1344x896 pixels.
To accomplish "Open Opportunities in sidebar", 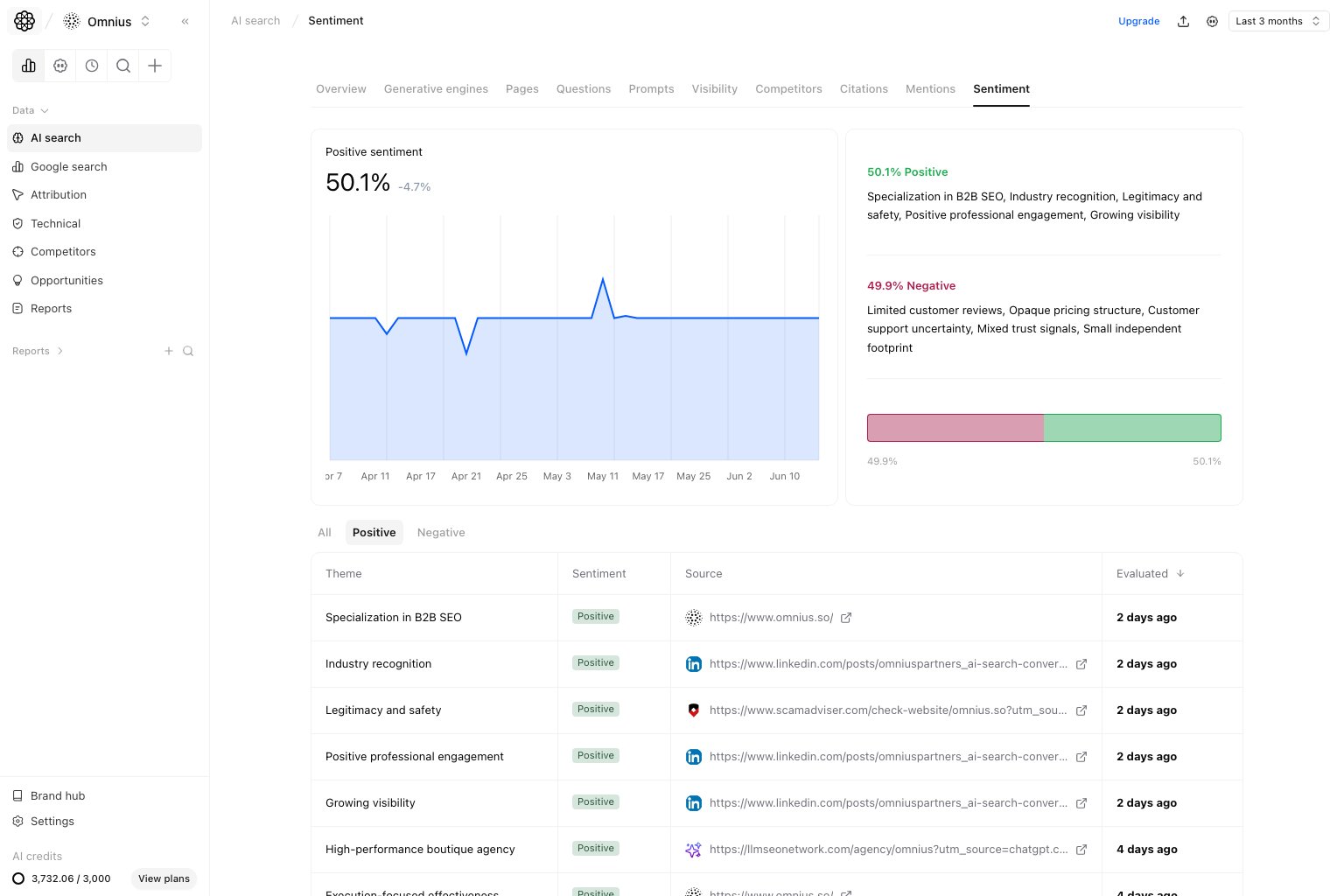I will pyautogui.click(x=104, y=280).
